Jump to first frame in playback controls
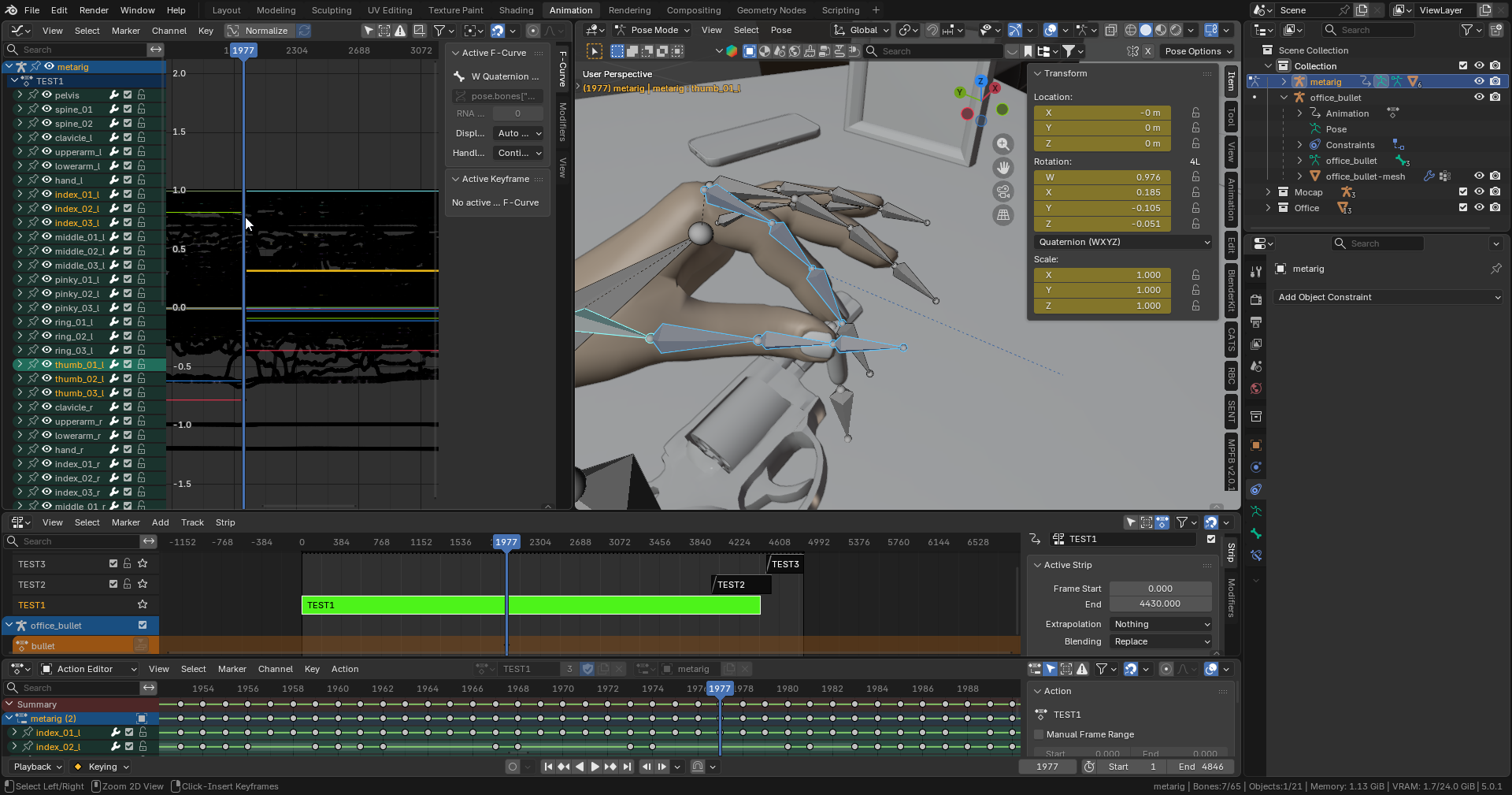 pyautogui.click(x=548, y=767)
